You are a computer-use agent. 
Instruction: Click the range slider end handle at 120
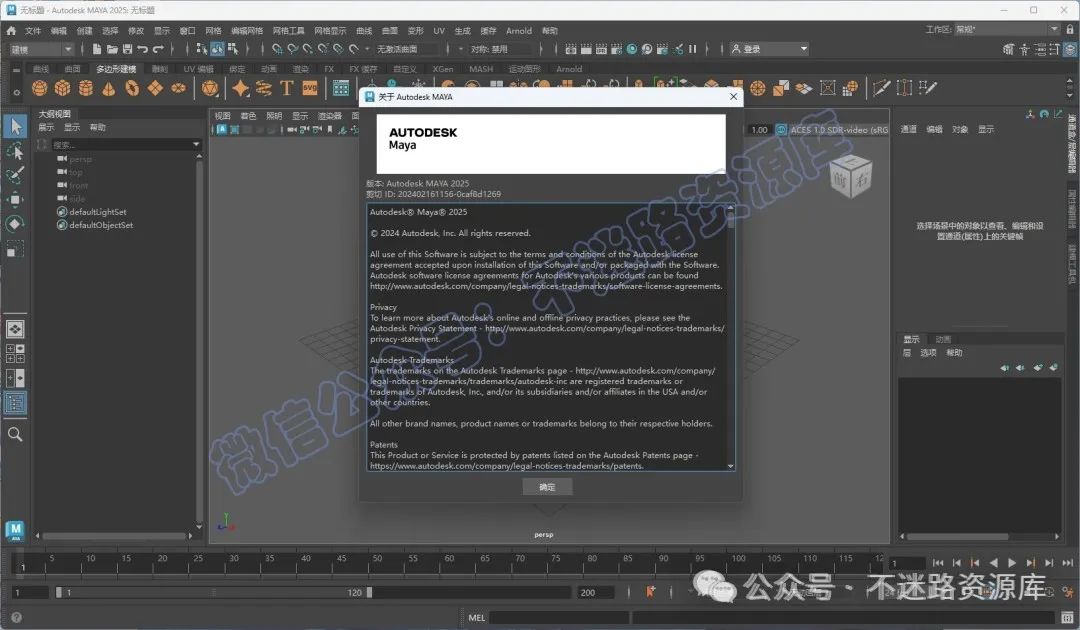(369, 592)
